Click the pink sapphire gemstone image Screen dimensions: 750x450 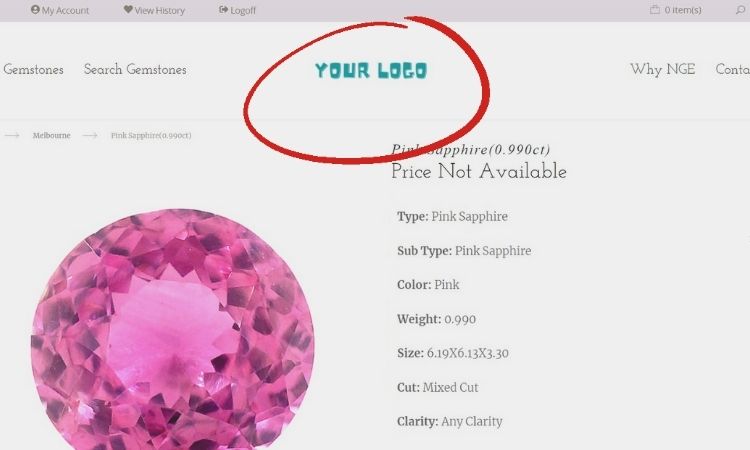173,329
